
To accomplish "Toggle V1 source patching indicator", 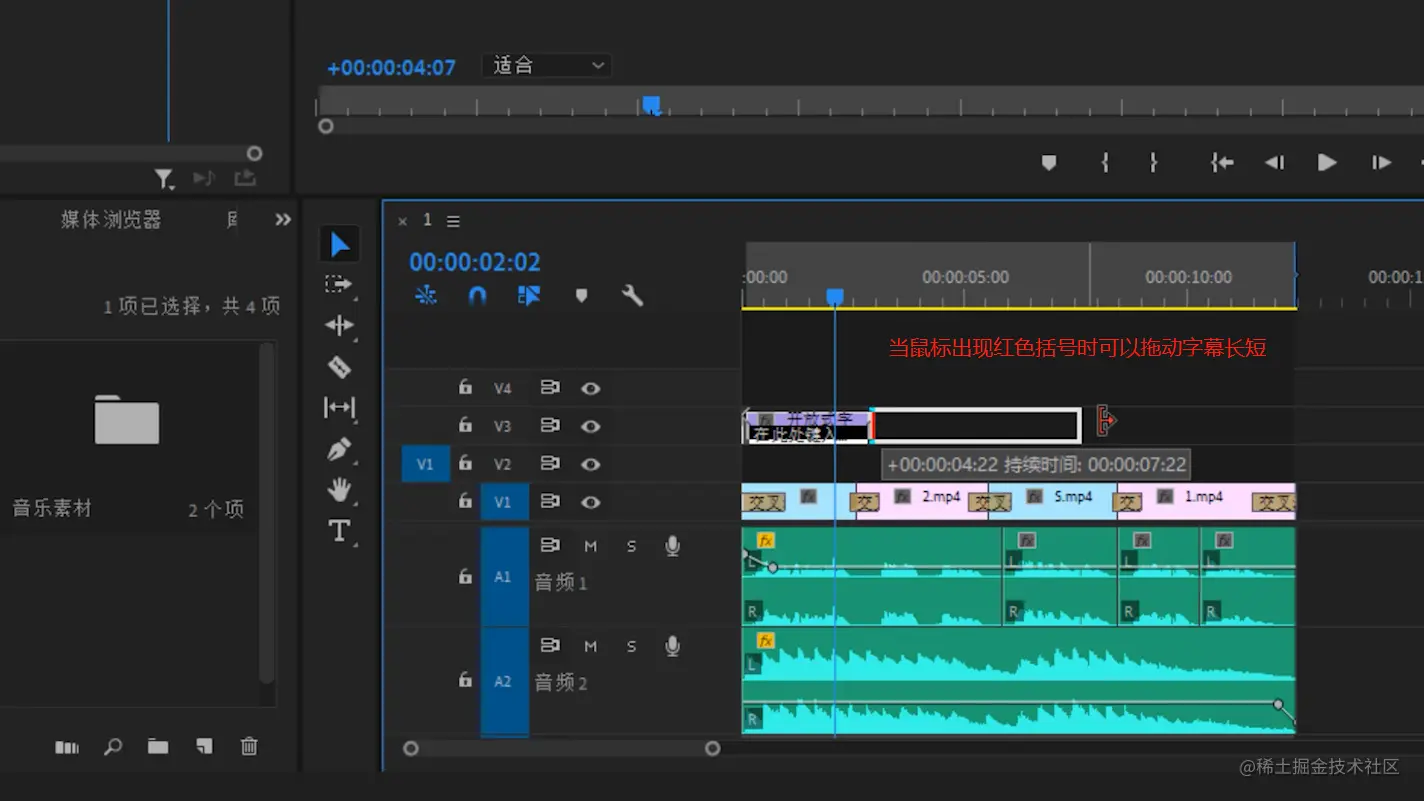I will coord(425,464).
